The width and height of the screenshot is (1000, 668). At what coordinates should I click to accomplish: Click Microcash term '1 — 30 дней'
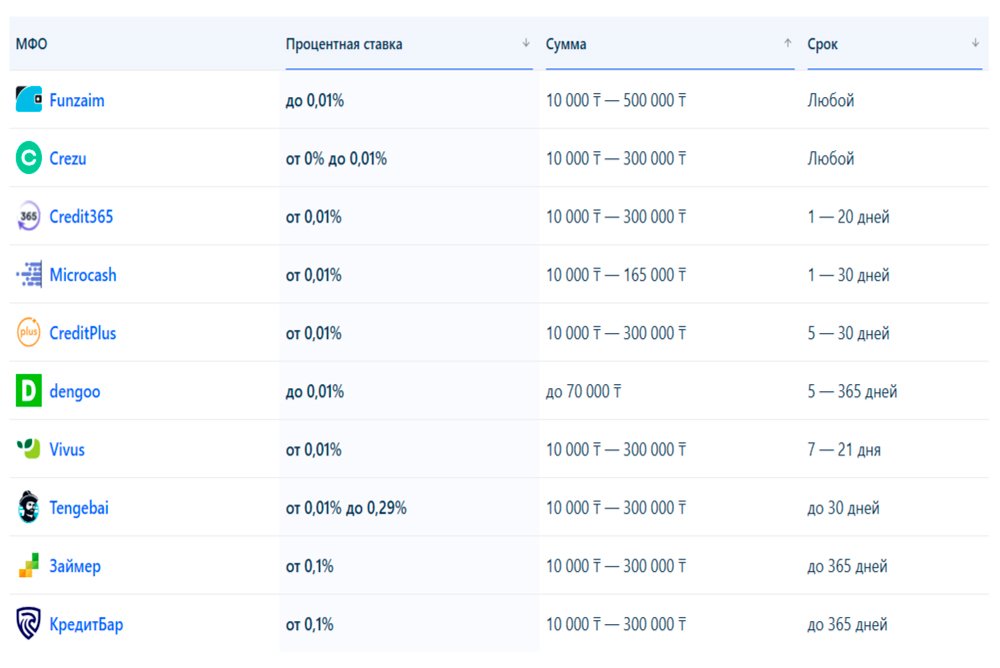[848, 275]
